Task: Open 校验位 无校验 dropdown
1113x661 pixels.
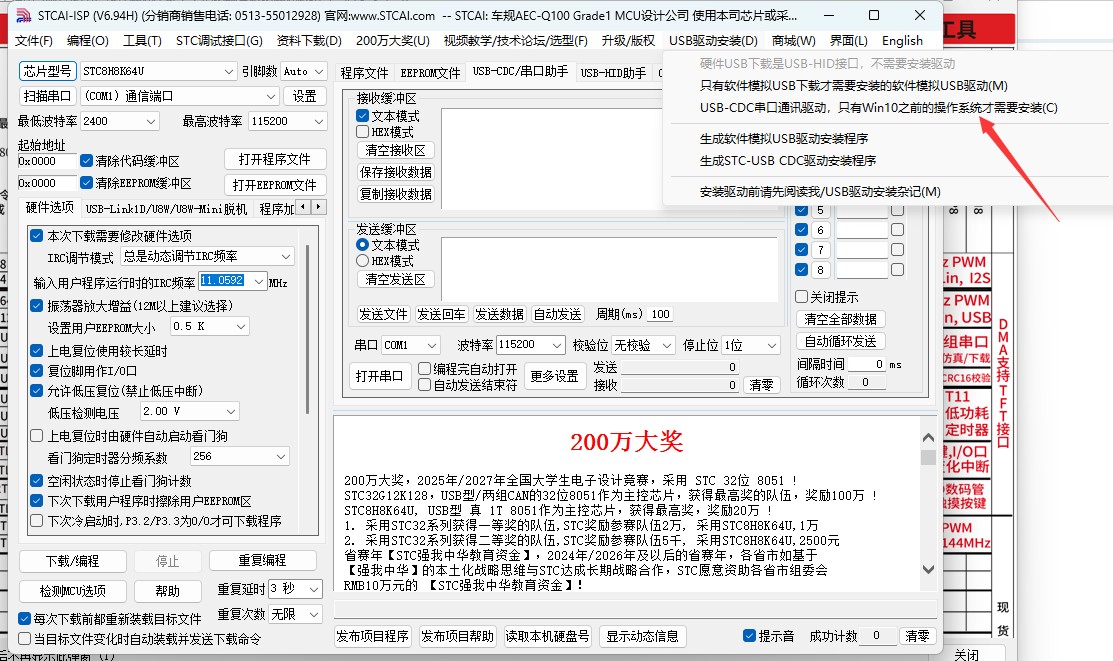Action: pyautogui.click(x=642, y=345)
